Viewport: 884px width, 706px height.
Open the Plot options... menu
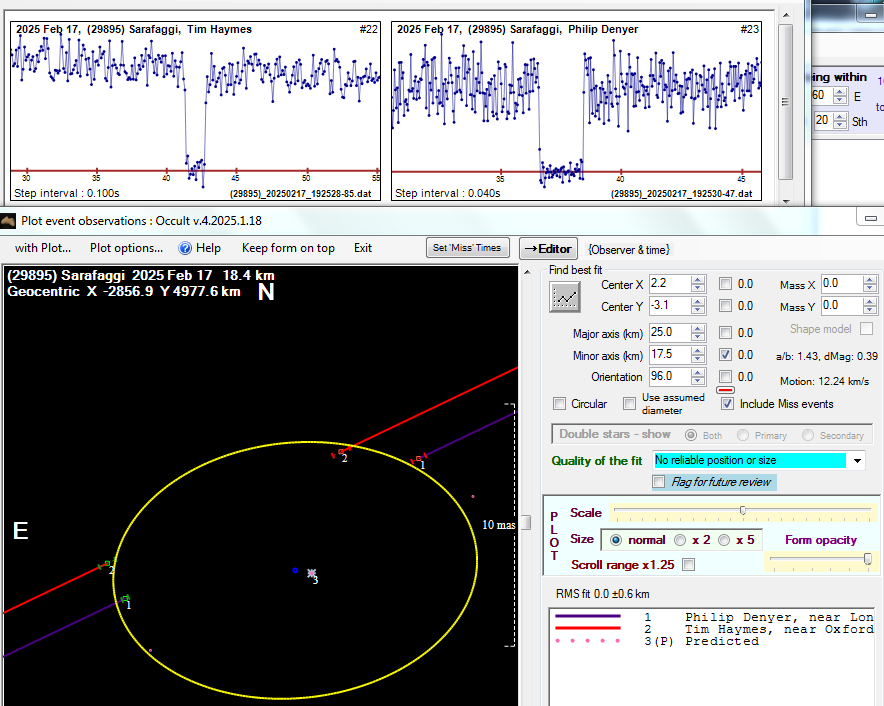126,248
